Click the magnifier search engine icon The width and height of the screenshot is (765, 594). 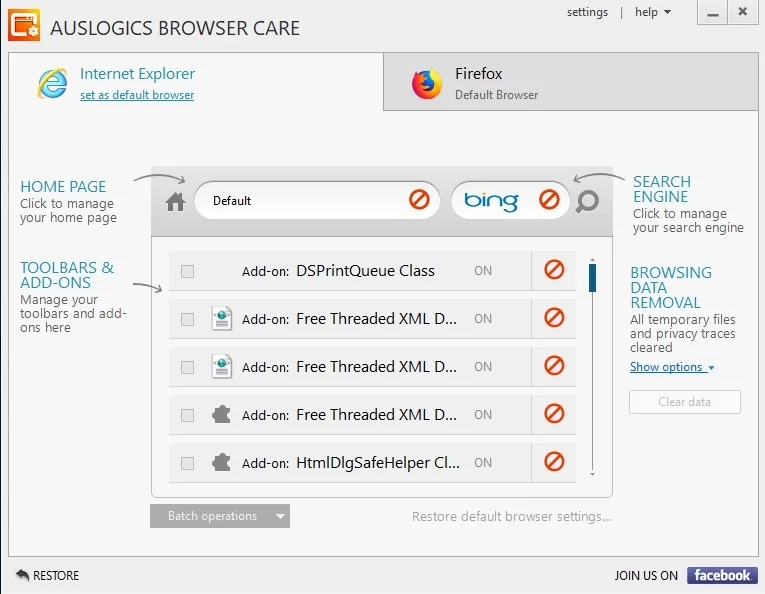[x=588, y=202]
